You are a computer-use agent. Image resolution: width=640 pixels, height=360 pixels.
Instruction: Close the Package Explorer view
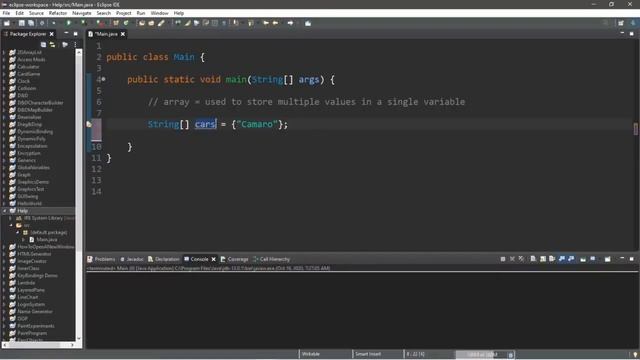(x=51, y=34)
